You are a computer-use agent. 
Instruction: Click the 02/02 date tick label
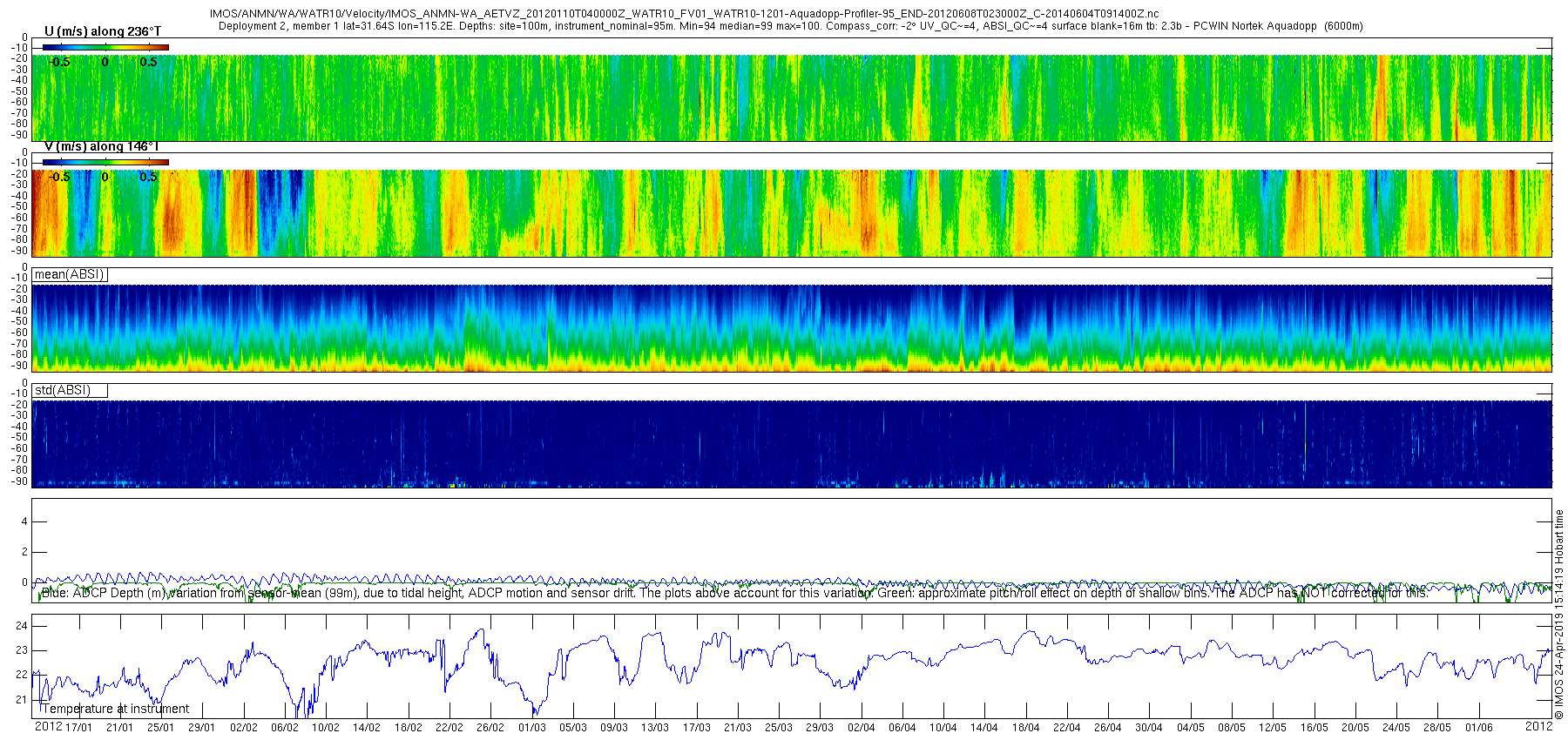click(x=243, y=728)
